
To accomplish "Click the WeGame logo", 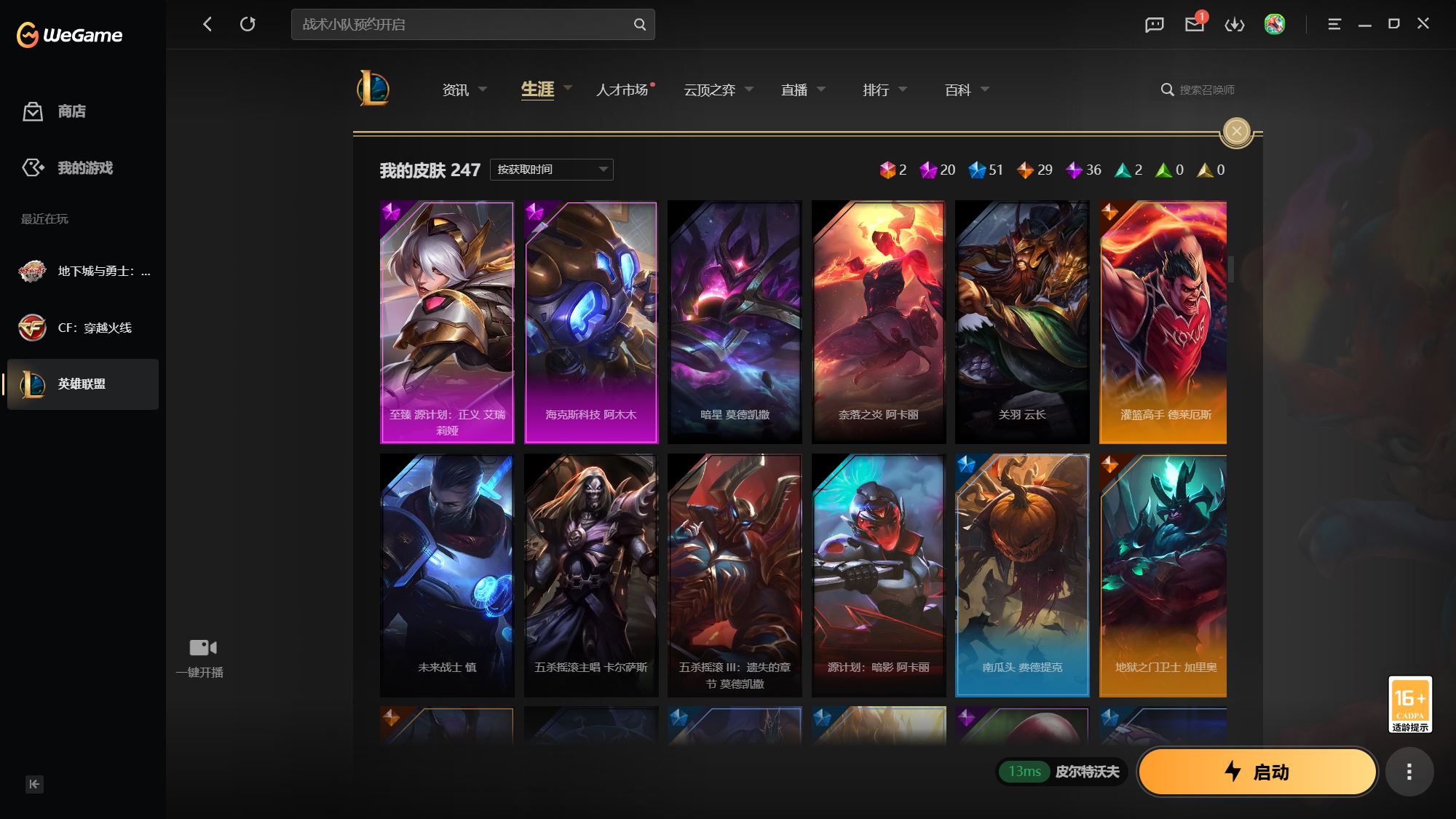I will click(x=70, y=34).
